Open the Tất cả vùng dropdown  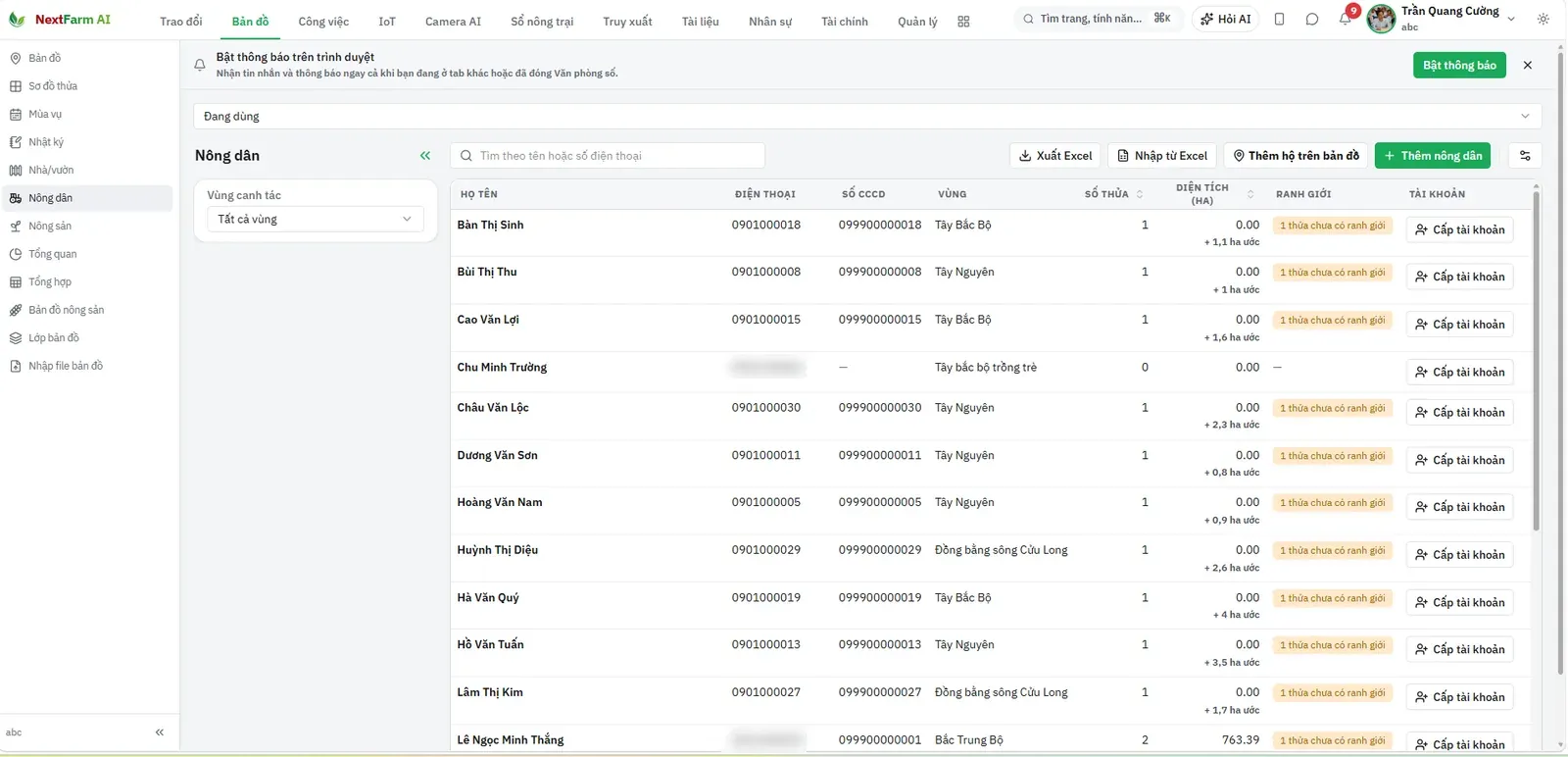pos(315,219)
